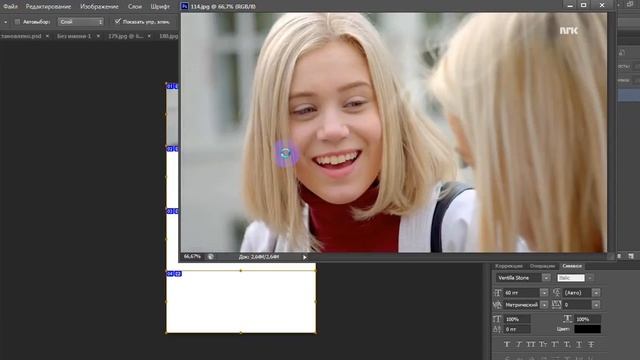The width and height of the screenshot is (640, 360).
Task: Click the baseline shift 0 пт field
Action: coord(518,329)
